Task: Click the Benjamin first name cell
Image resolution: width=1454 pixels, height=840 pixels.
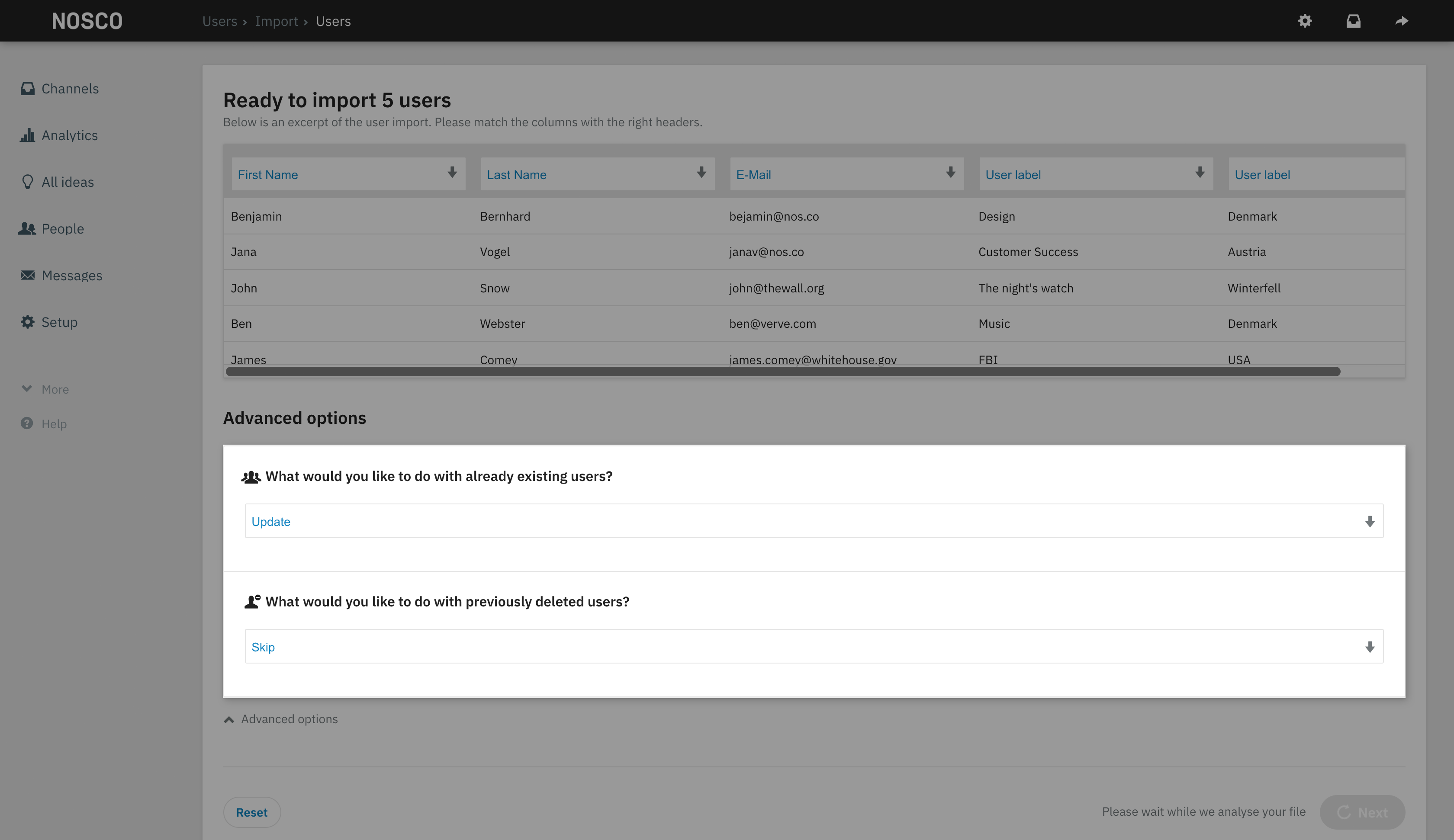Action: pos(256,216)
